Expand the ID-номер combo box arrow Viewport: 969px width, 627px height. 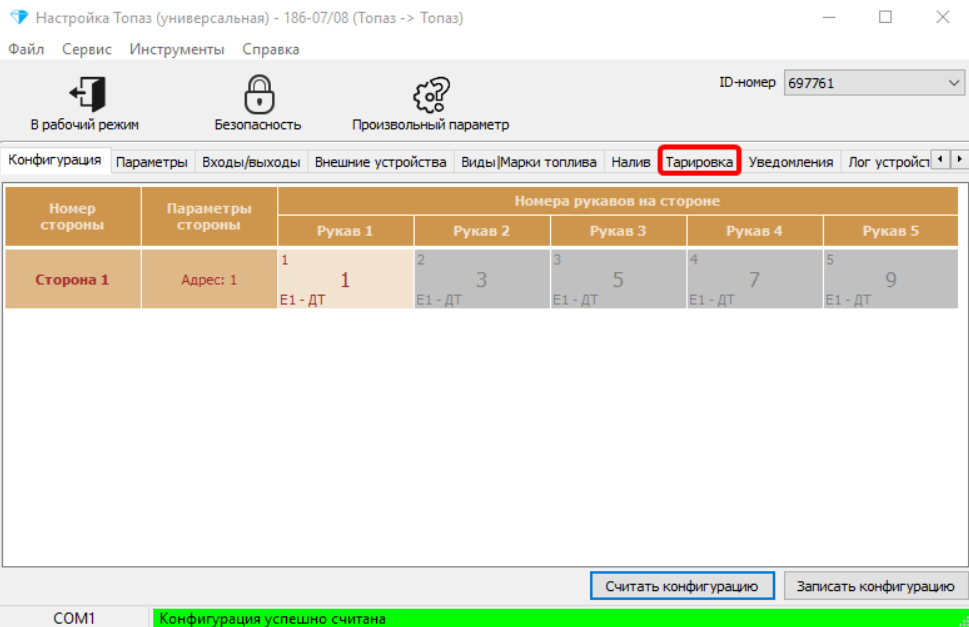pos(954,83)
